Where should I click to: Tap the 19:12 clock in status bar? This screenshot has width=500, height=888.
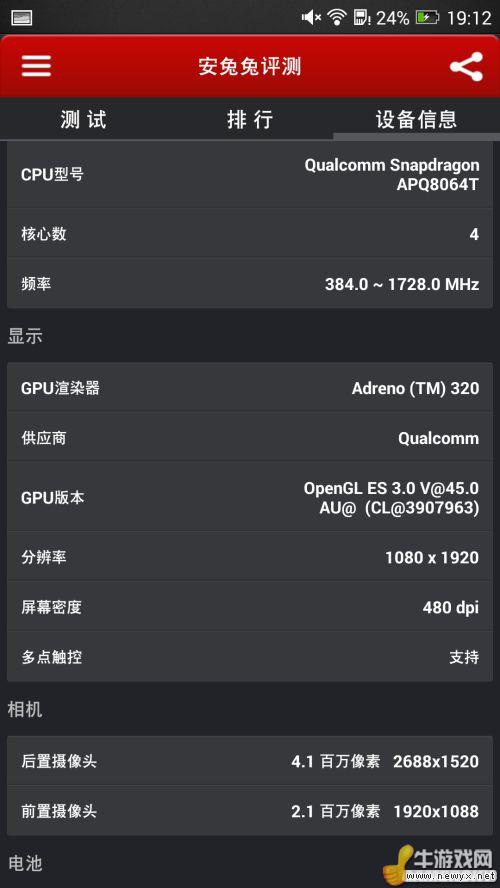(x=469, y=18)
